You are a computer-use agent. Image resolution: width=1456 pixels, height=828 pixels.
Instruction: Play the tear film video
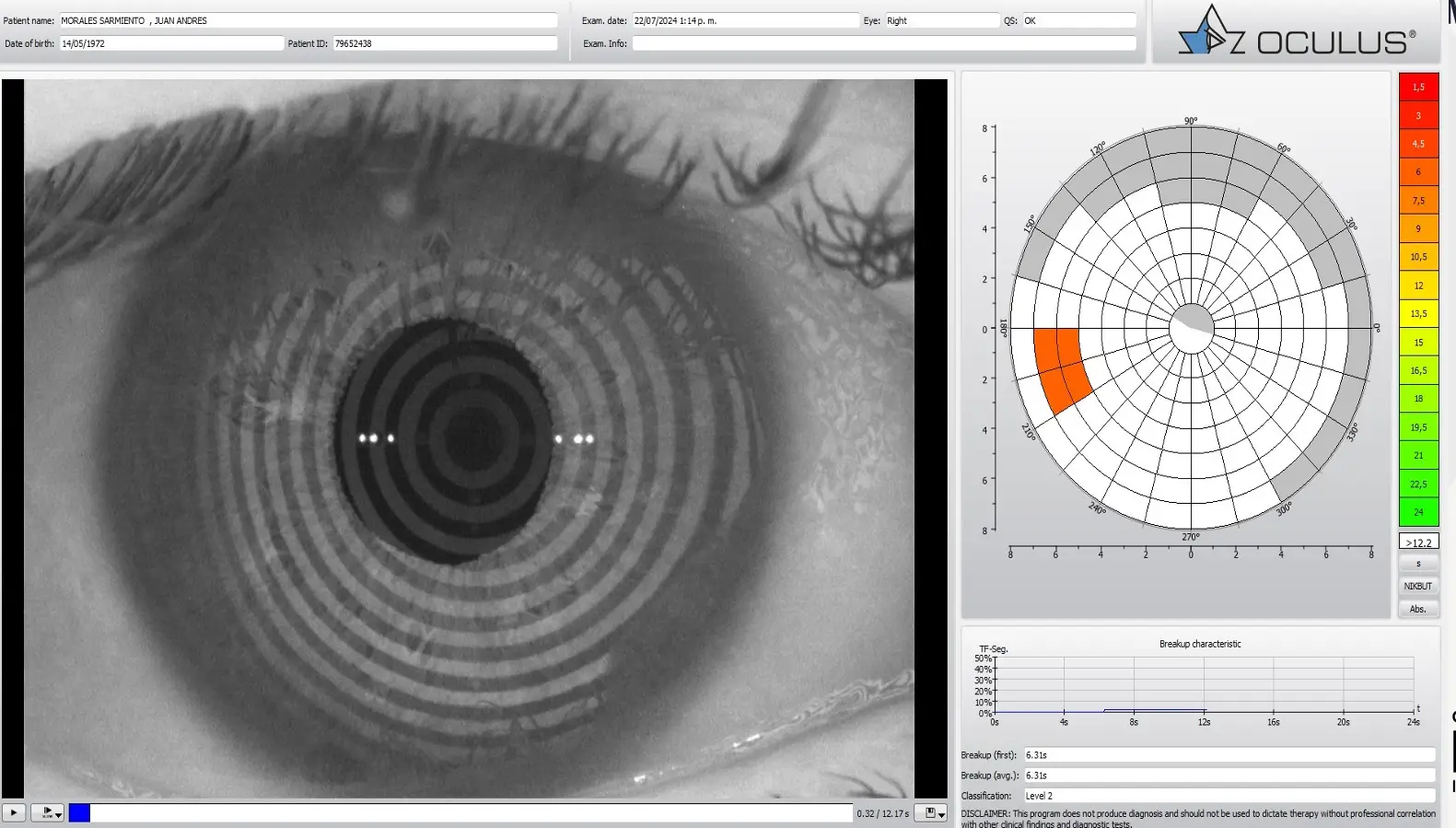[14, 812]
